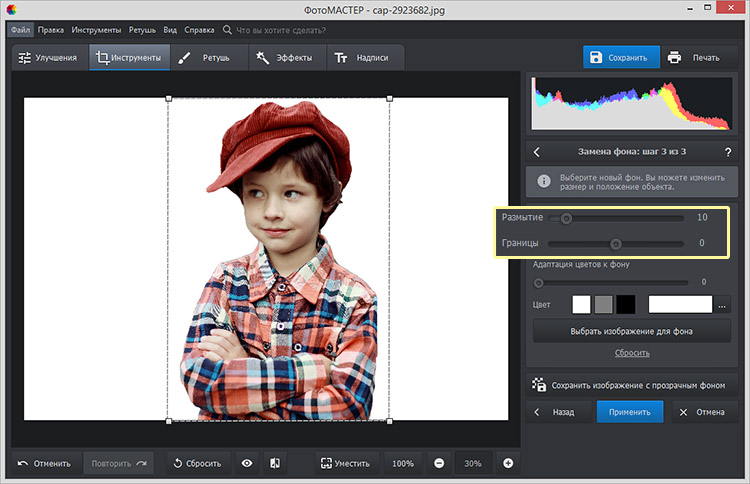Go back using the panel's left arrow

click(537, 152)
